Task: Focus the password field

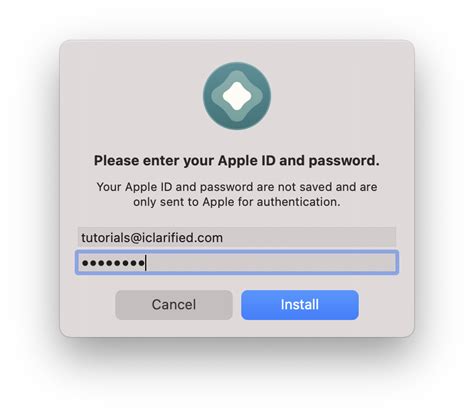Action: coord(237,263)
